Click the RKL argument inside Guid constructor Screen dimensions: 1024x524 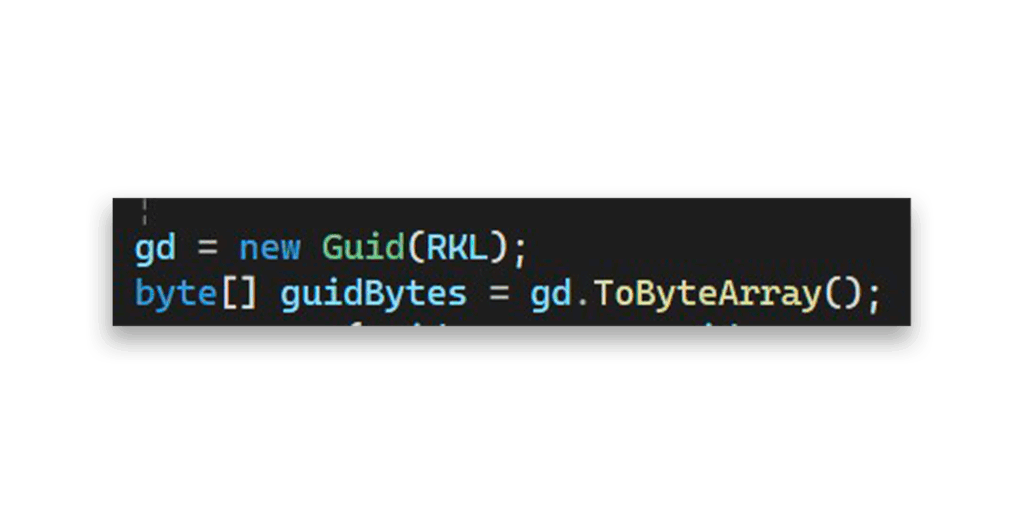[x=457, y=248]
